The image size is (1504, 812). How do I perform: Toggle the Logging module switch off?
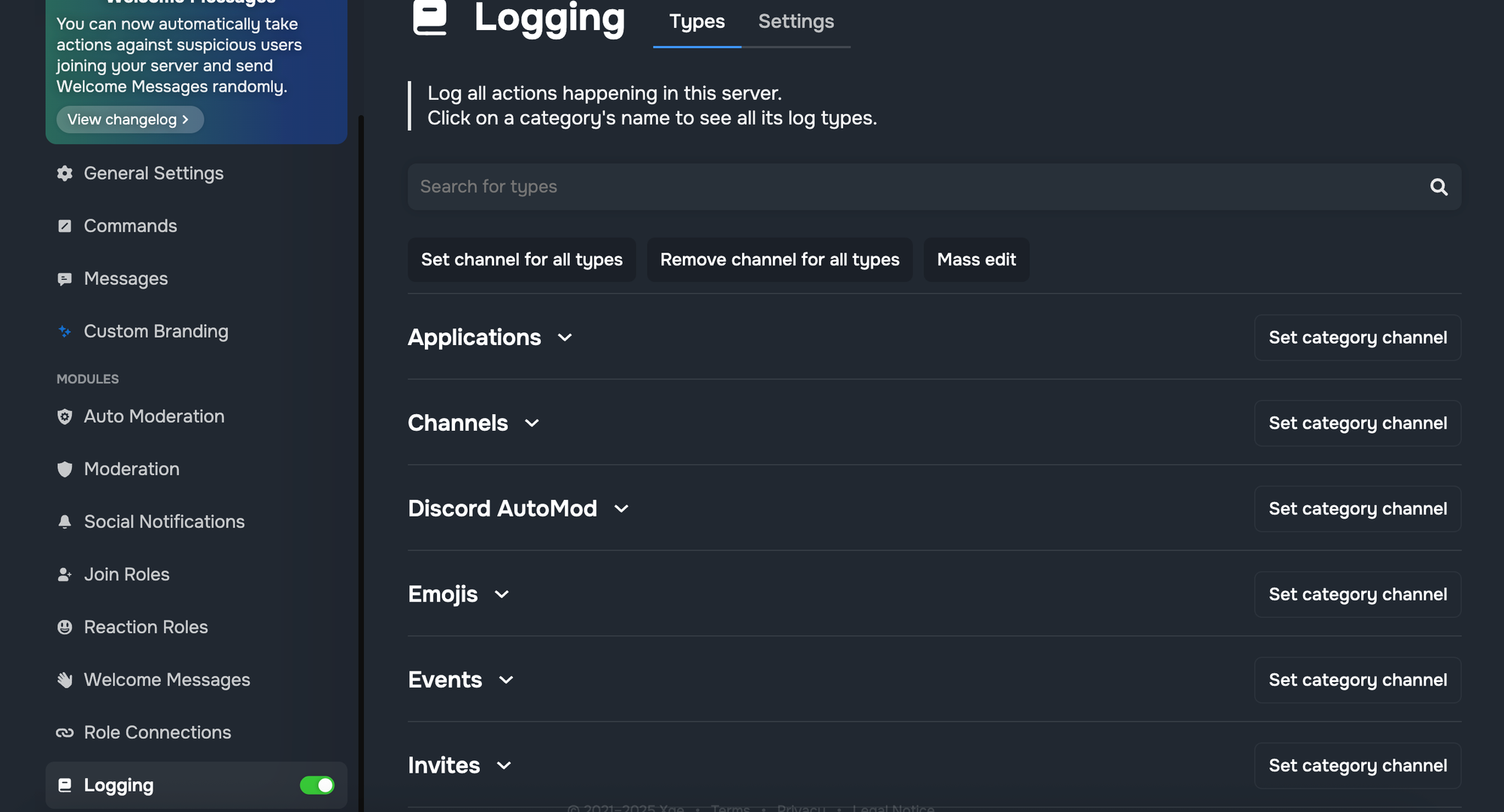pos(317,785)
